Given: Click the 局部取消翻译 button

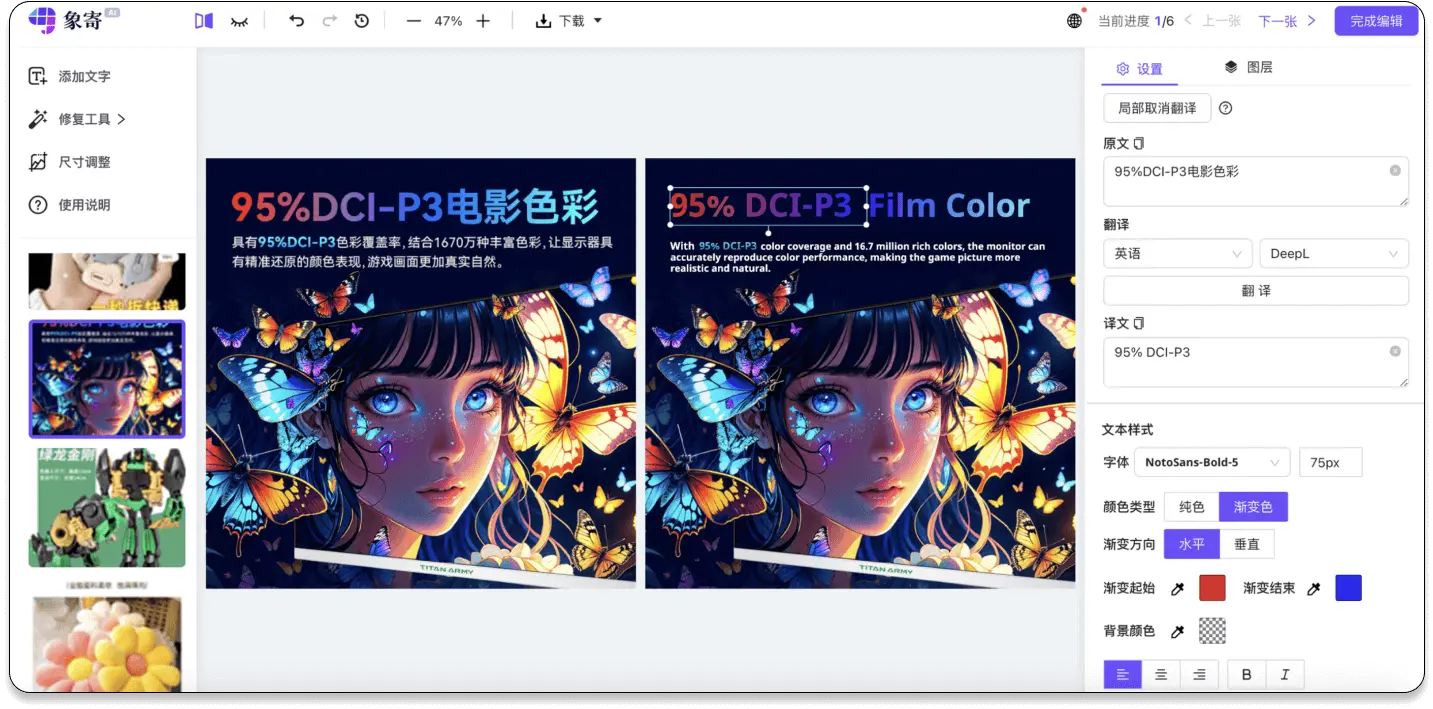Looking at the screenshot, I should pyautogui.click(x=1157, y=108).
